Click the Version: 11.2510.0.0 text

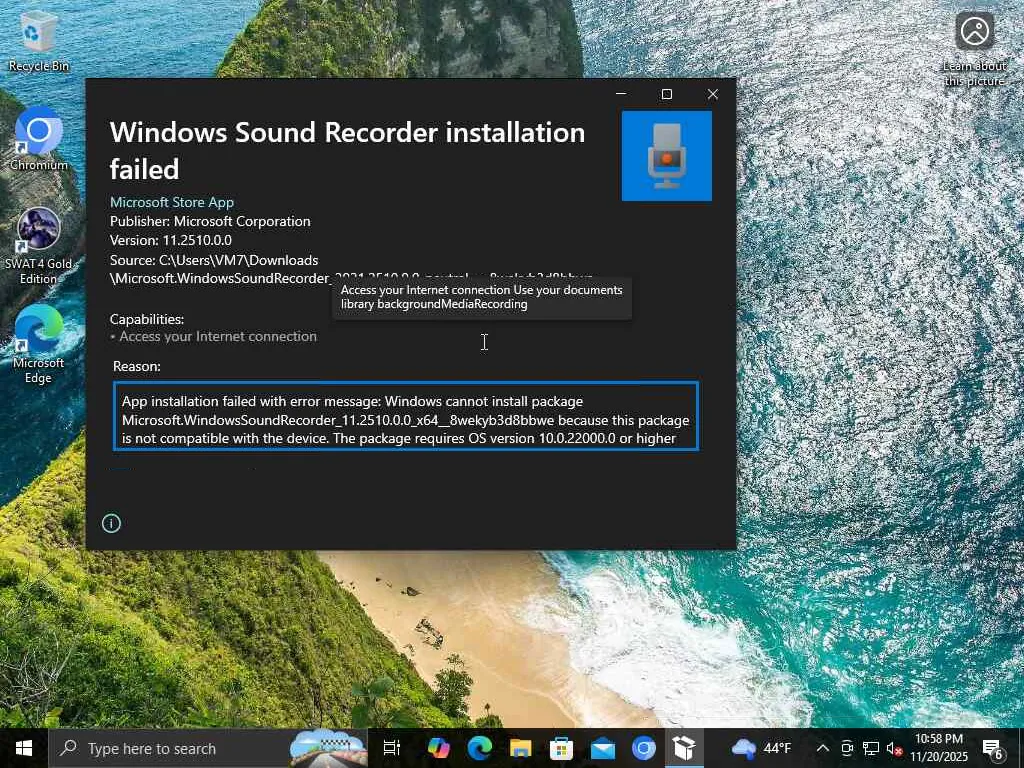point(170,240)
